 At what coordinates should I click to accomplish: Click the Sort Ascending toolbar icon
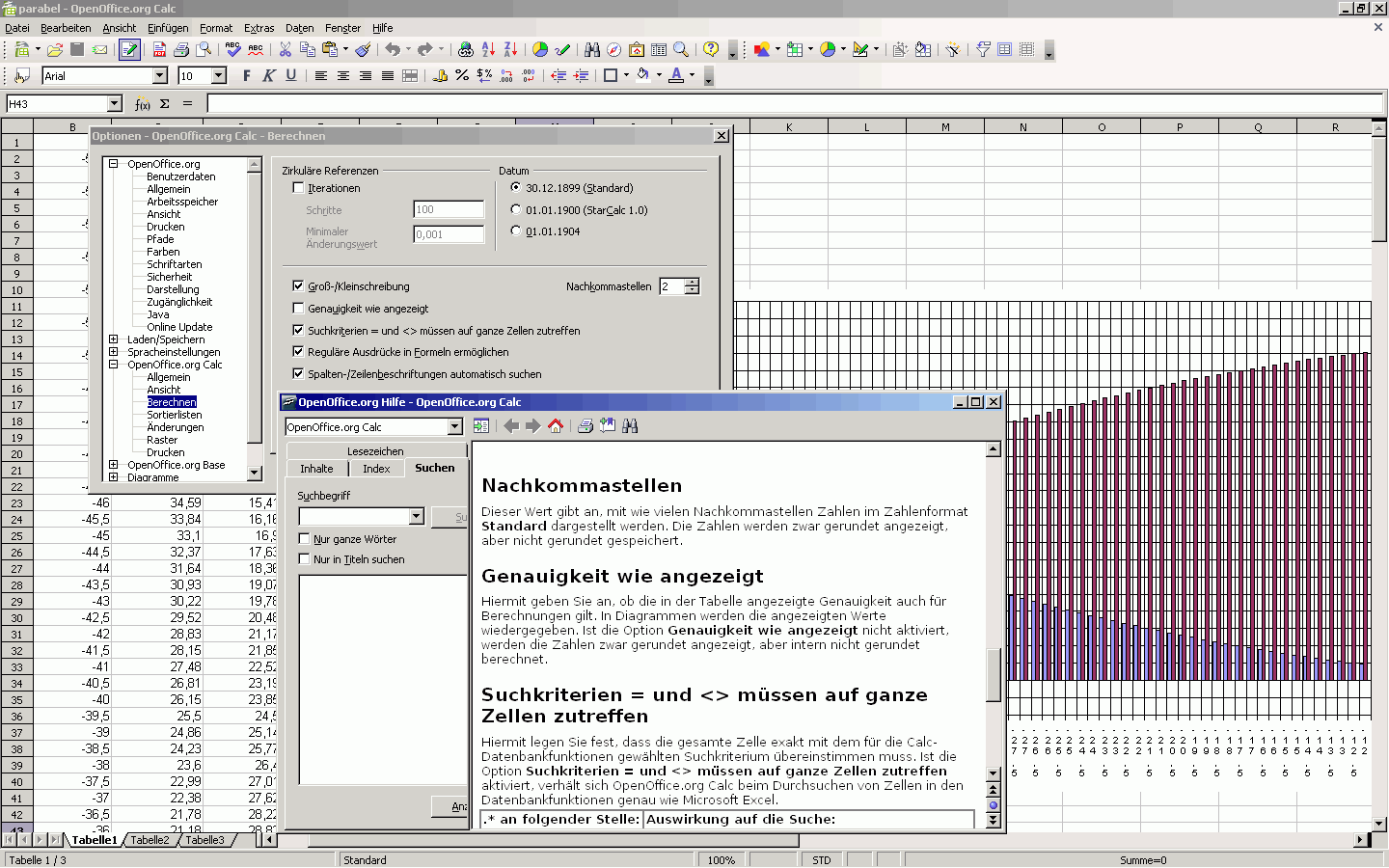(488, 49)
